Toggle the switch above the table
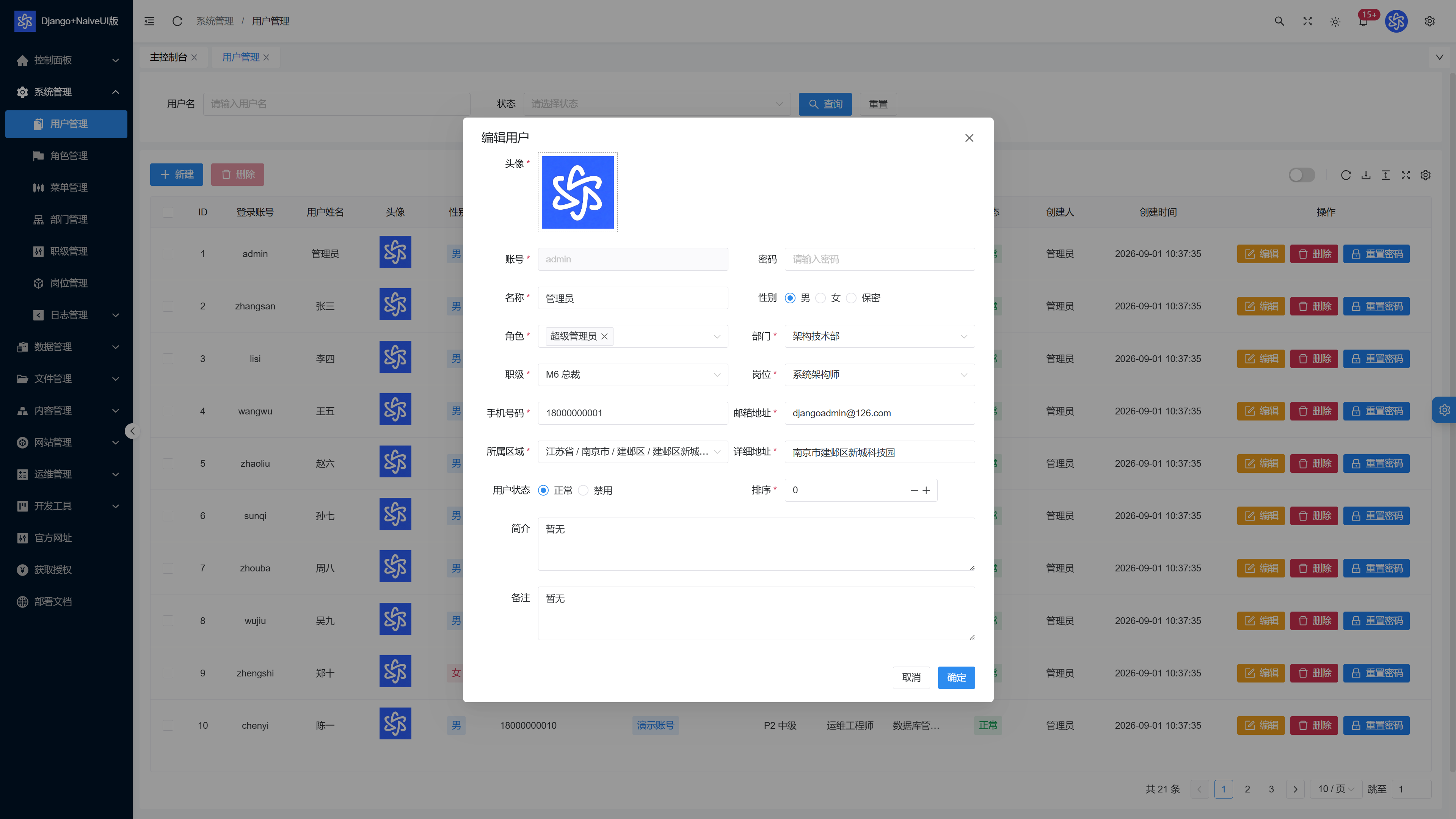Viewport: 1456px width, 819px height. [x=1302, y=175]
